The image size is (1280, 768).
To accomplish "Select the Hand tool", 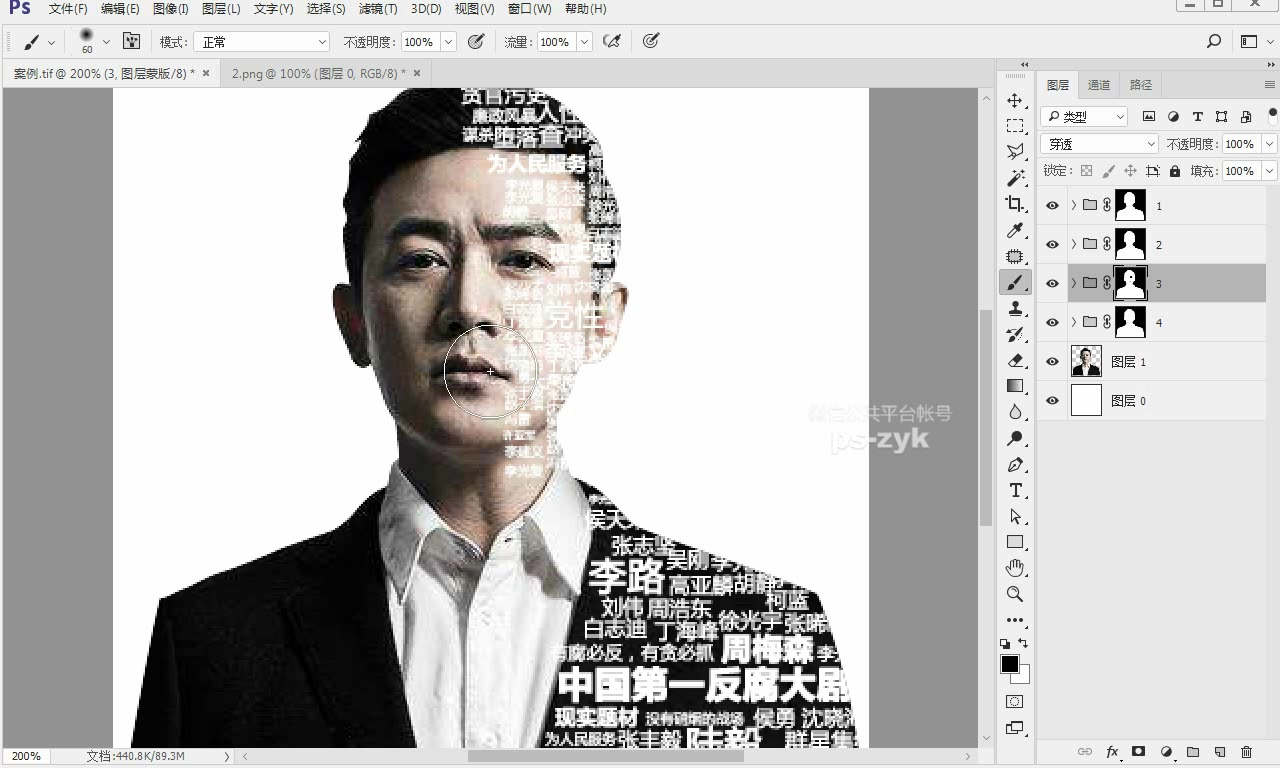I will tap(1015, 568).
